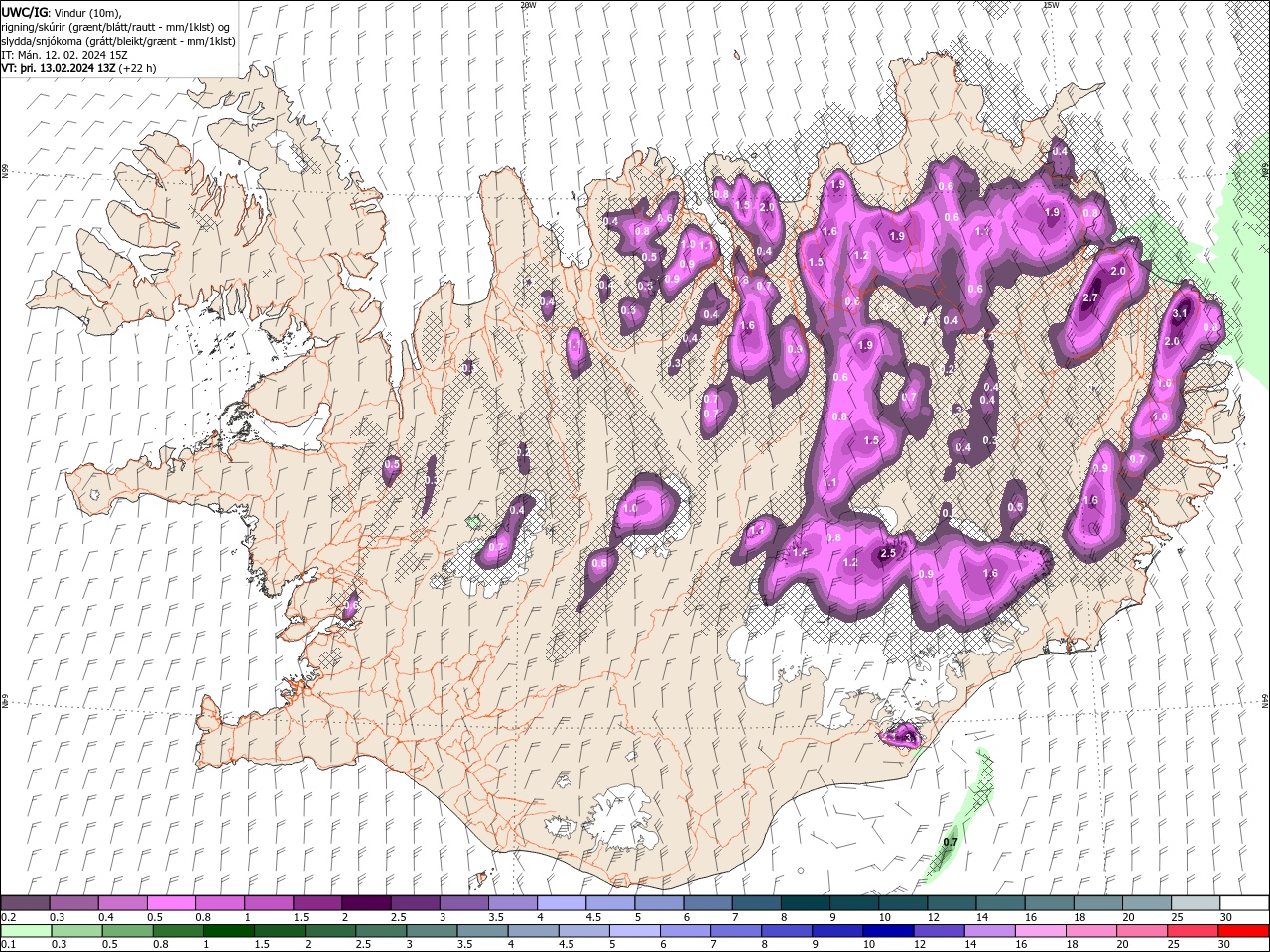Click the 'UWC/IG: Vindur (10m),' title text
The width and height of the screenshot is (1270, 952).
62,12
